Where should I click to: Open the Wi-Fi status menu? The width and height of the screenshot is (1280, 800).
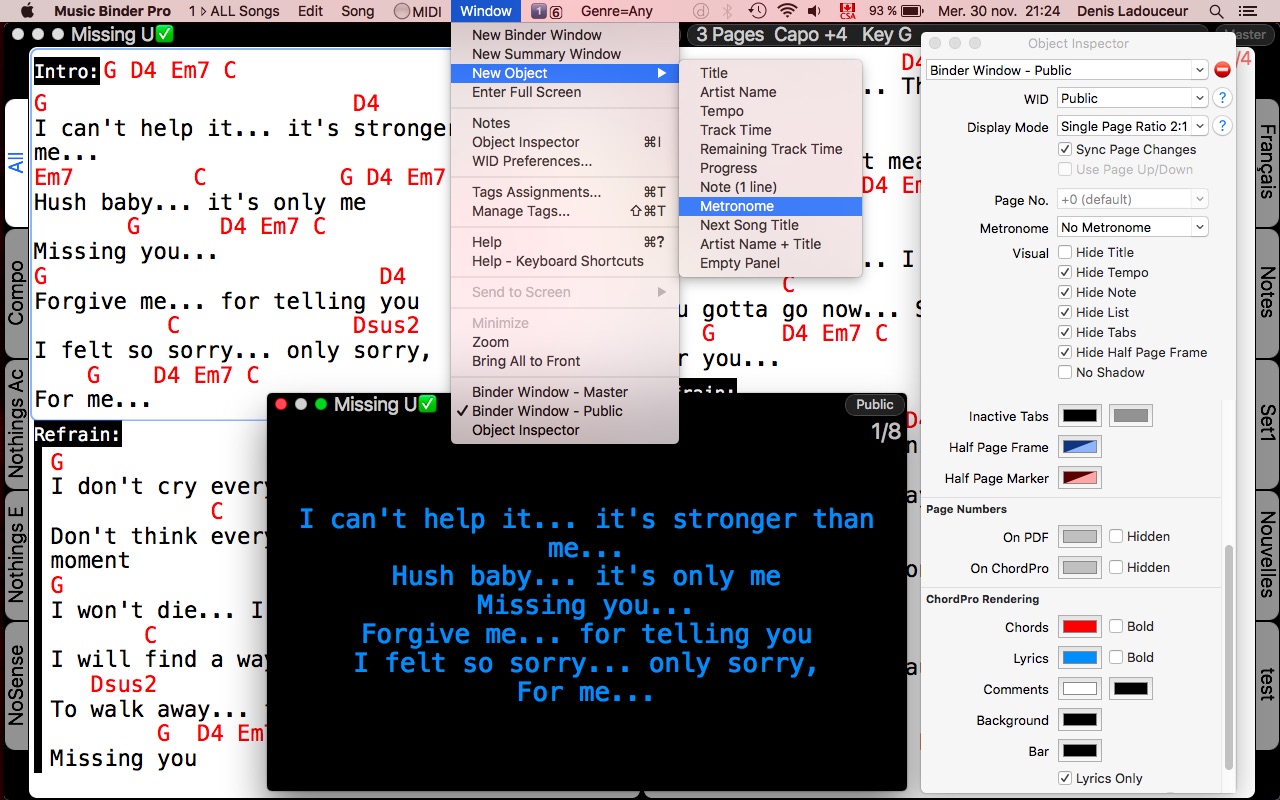pos(788,11)
